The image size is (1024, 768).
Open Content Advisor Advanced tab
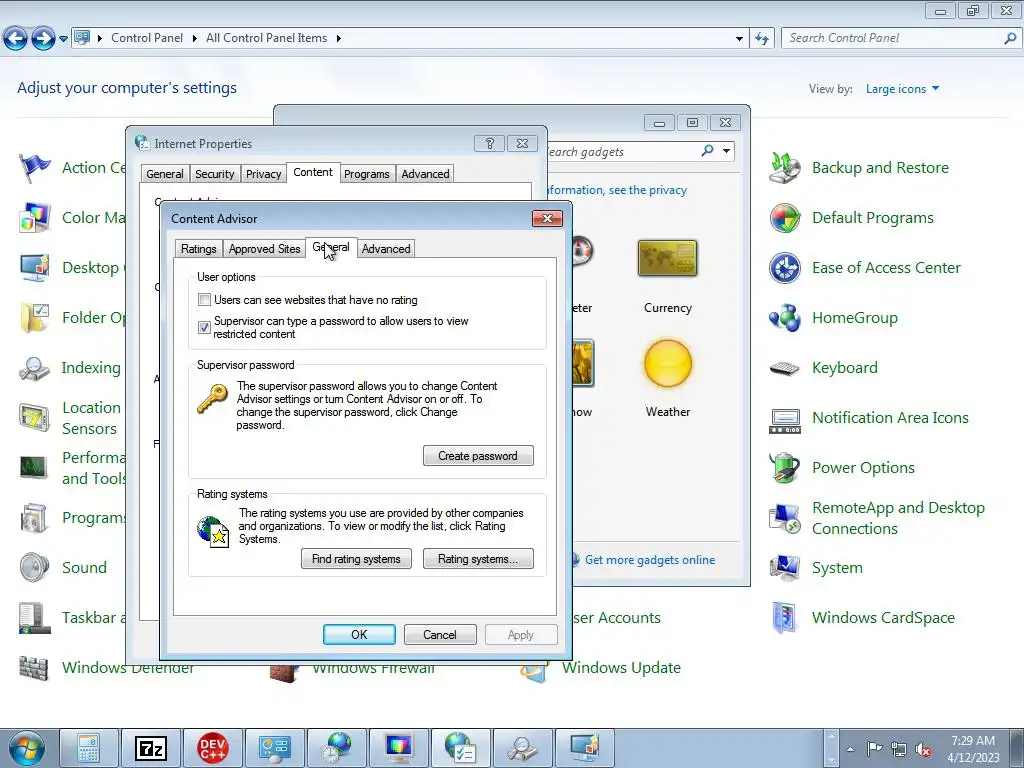(386, 249)
